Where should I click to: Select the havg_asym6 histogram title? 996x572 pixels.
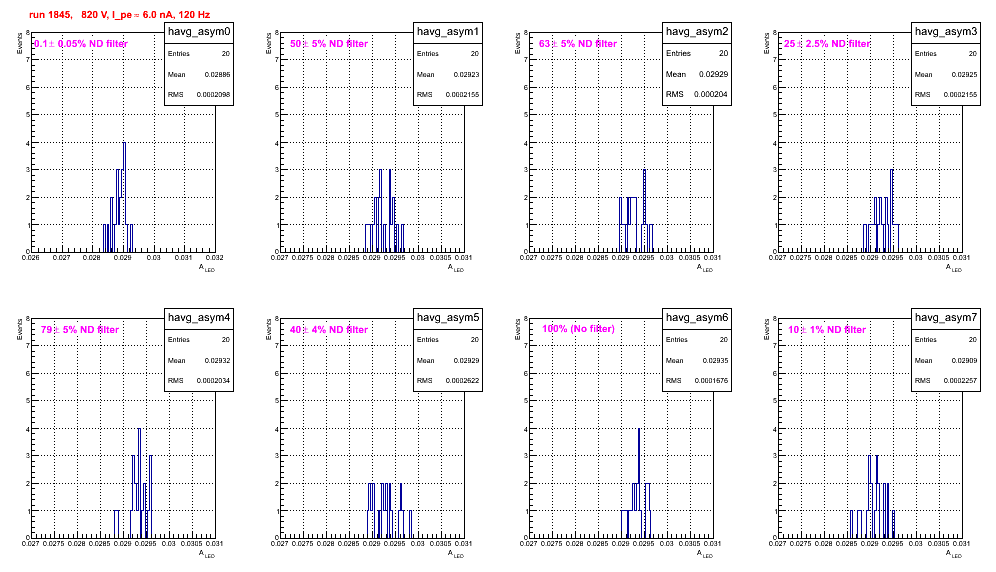coord(697,318)
